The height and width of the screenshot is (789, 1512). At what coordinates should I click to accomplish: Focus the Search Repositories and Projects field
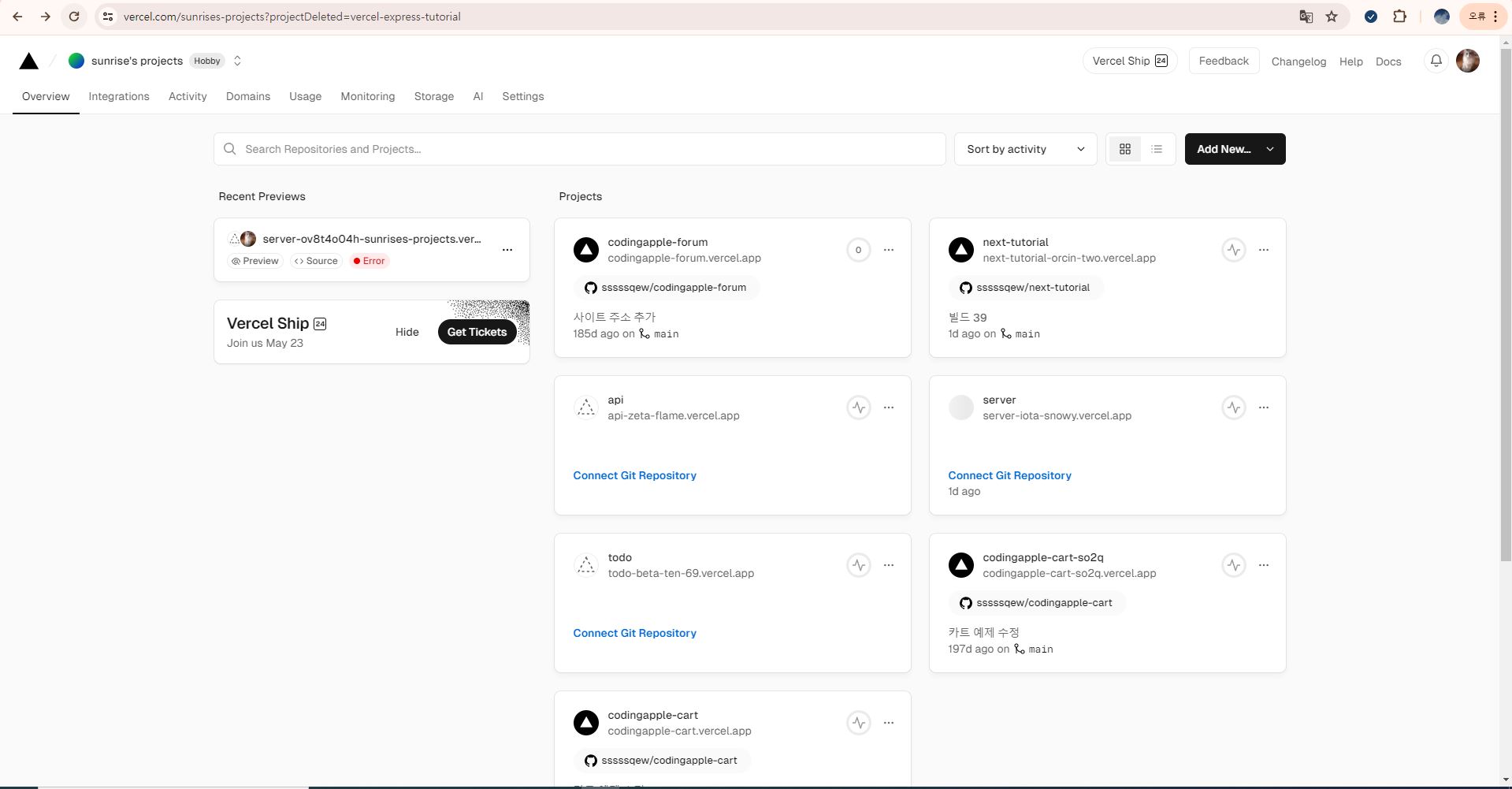[x=579, y=149]
